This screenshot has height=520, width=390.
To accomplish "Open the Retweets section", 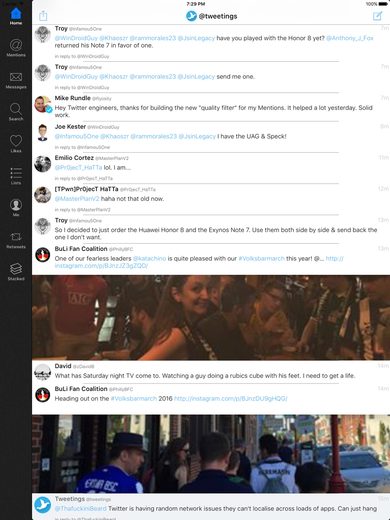I will pyautogui.click(x=16, y=240).
